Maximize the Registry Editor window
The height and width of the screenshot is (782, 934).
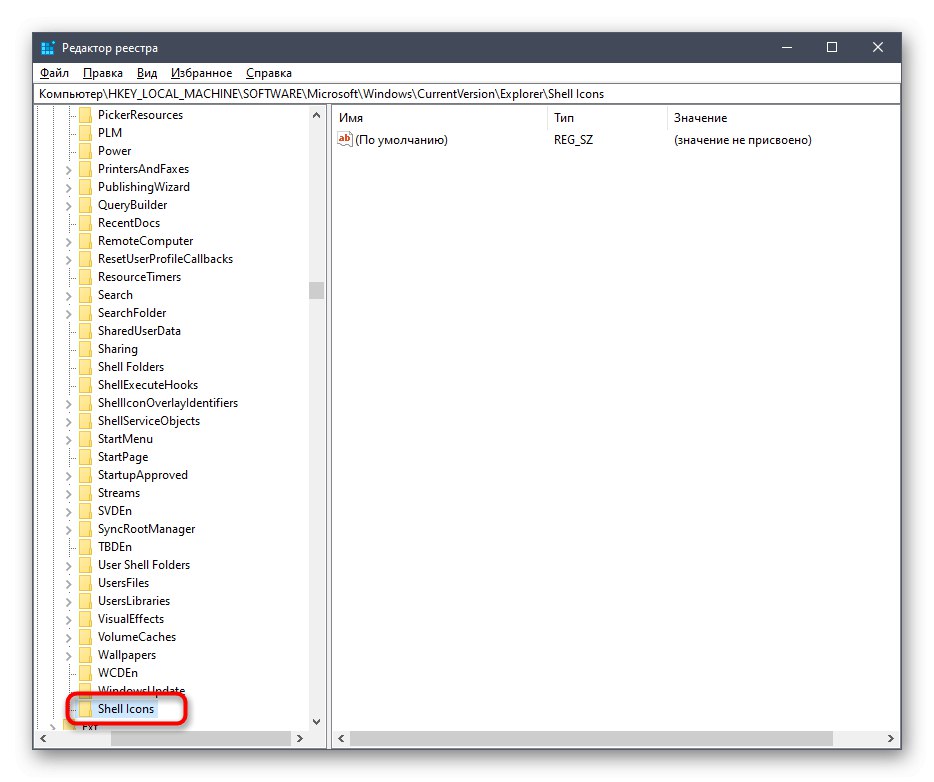coord(832,47)
